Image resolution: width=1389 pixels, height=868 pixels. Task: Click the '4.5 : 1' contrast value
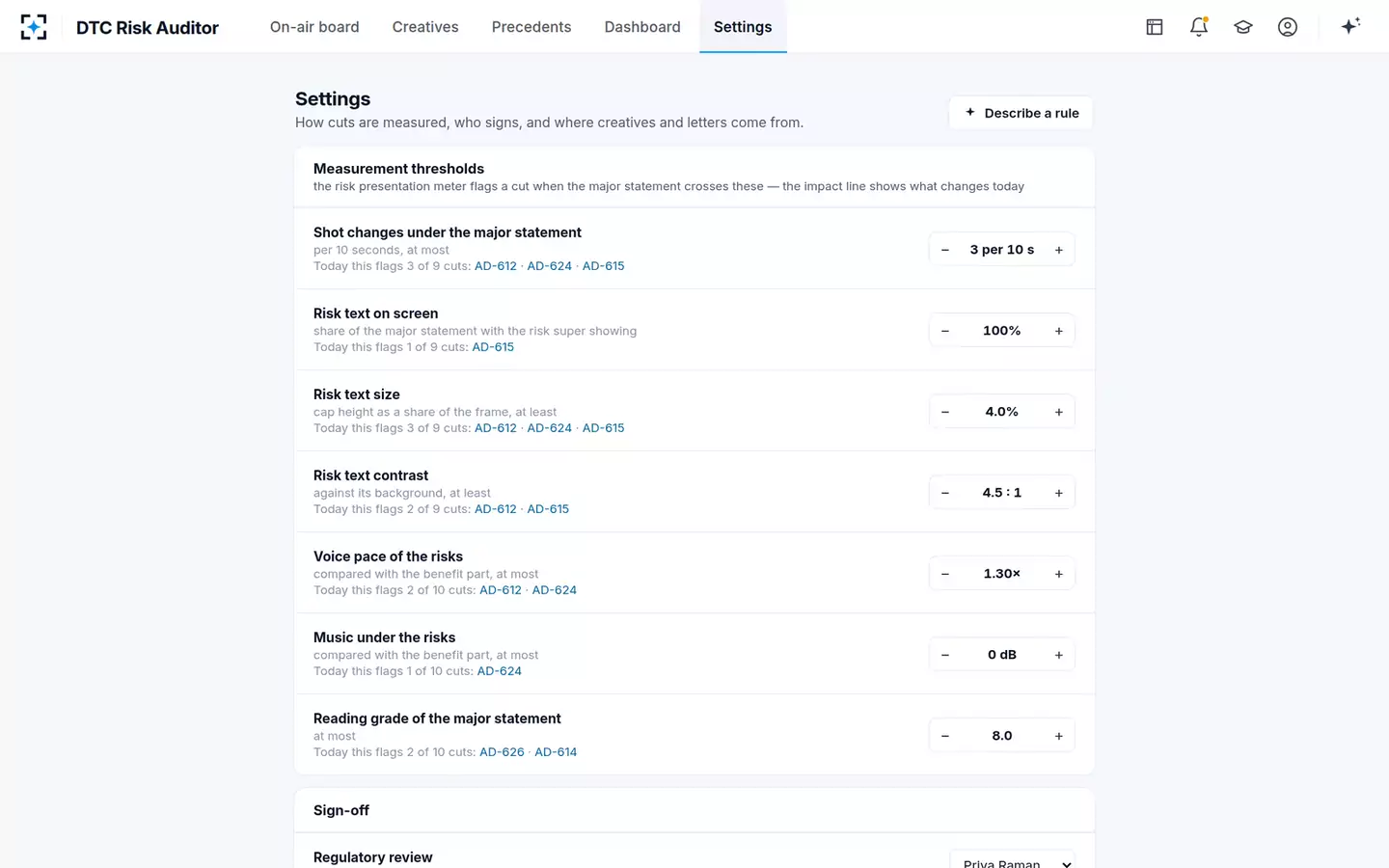(1002, 493)
